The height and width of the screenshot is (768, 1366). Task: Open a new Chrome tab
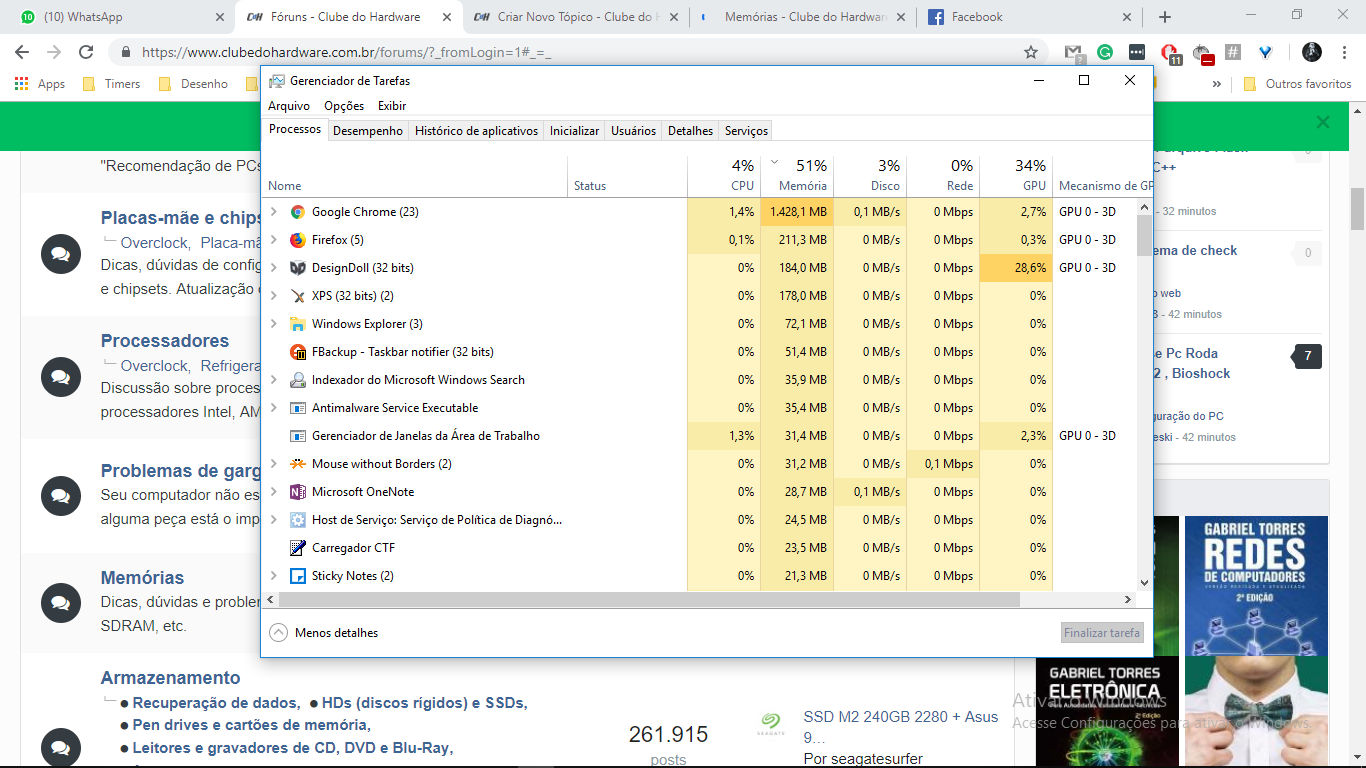1164,17
